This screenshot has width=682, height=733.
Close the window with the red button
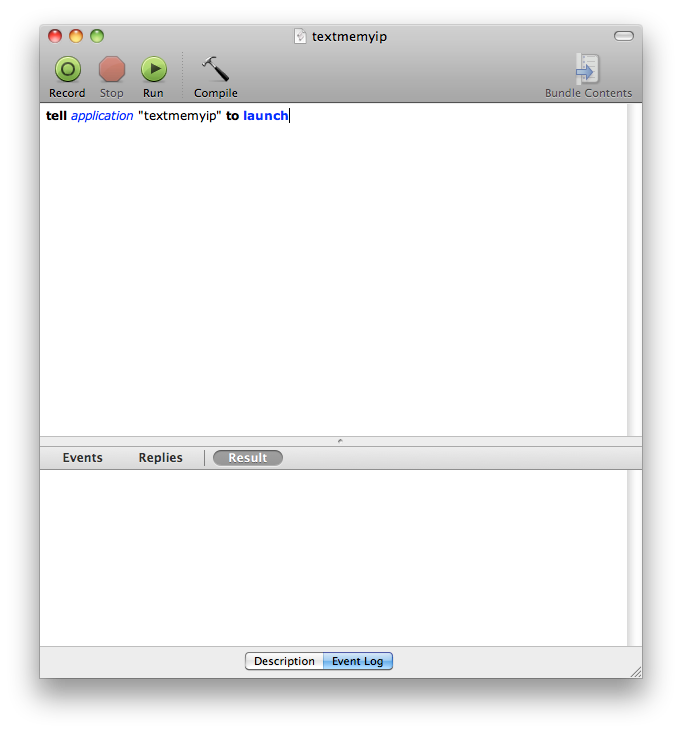55,36
